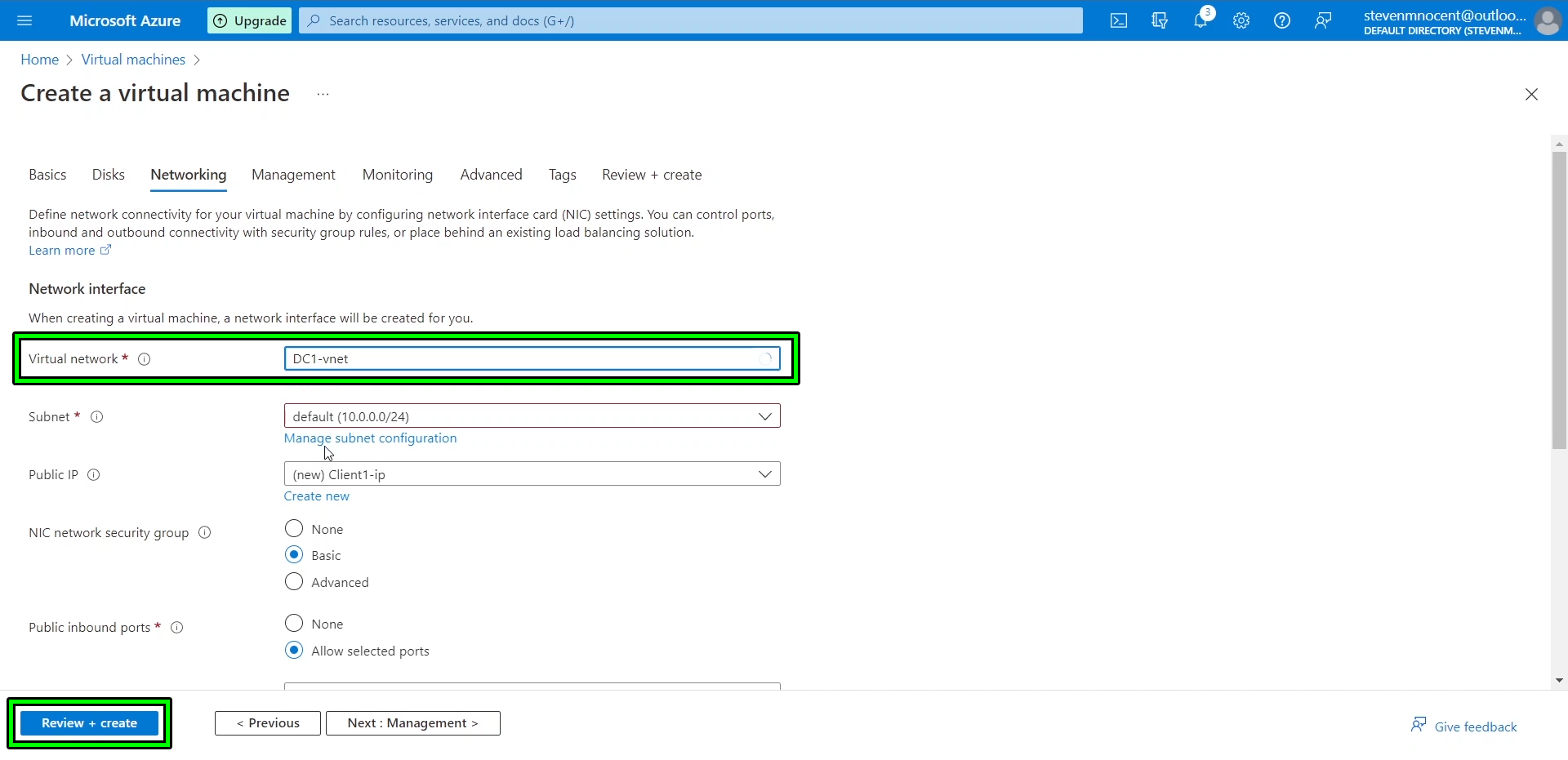Click the Review + create button
This screenshot has height=760, width=1568.
point(90,722)
